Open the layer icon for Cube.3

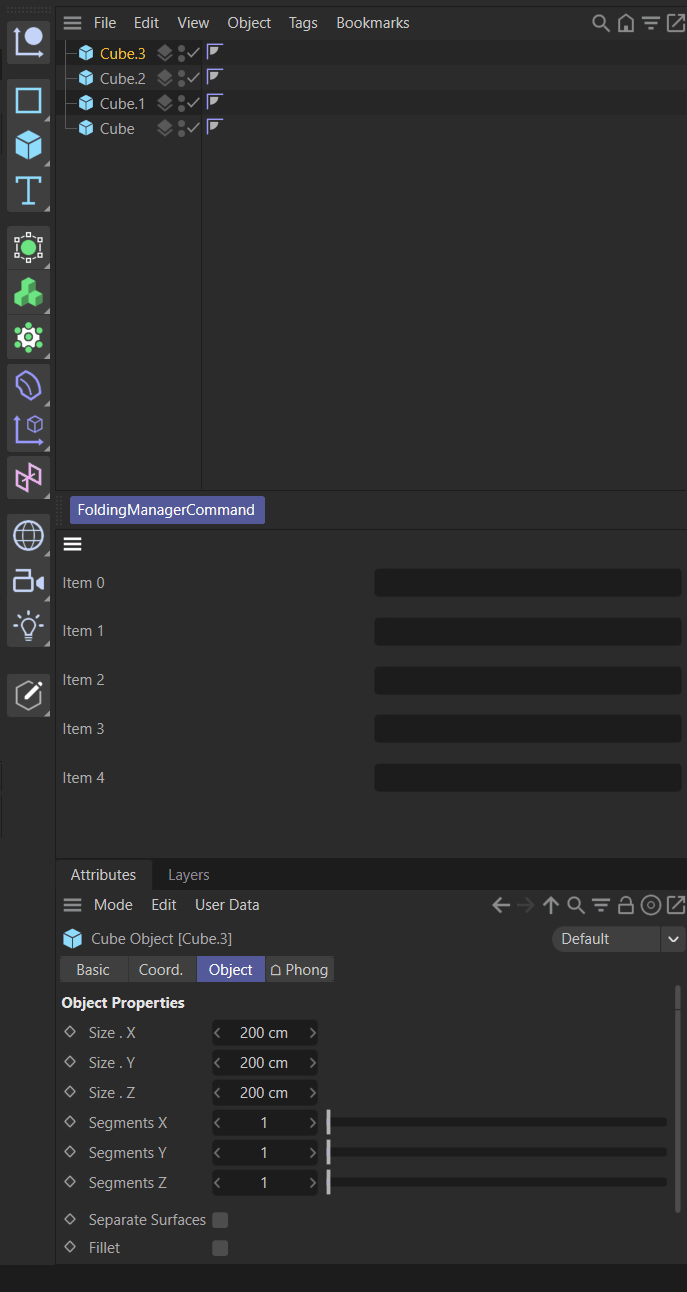pyautogui.click(x=165, y=53)
